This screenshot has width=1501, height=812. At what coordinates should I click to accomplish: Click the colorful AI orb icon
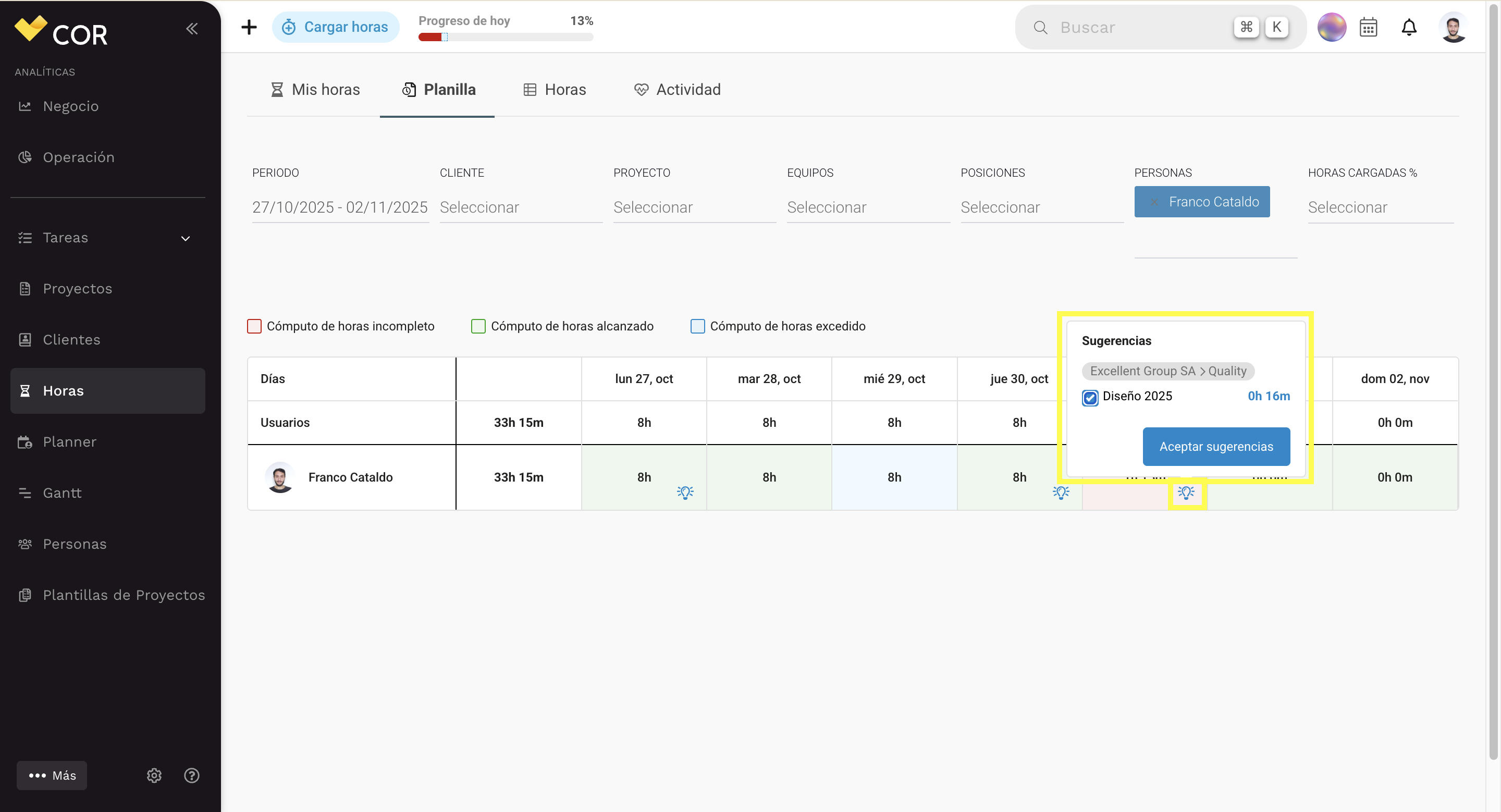(x=1332, y=28)
